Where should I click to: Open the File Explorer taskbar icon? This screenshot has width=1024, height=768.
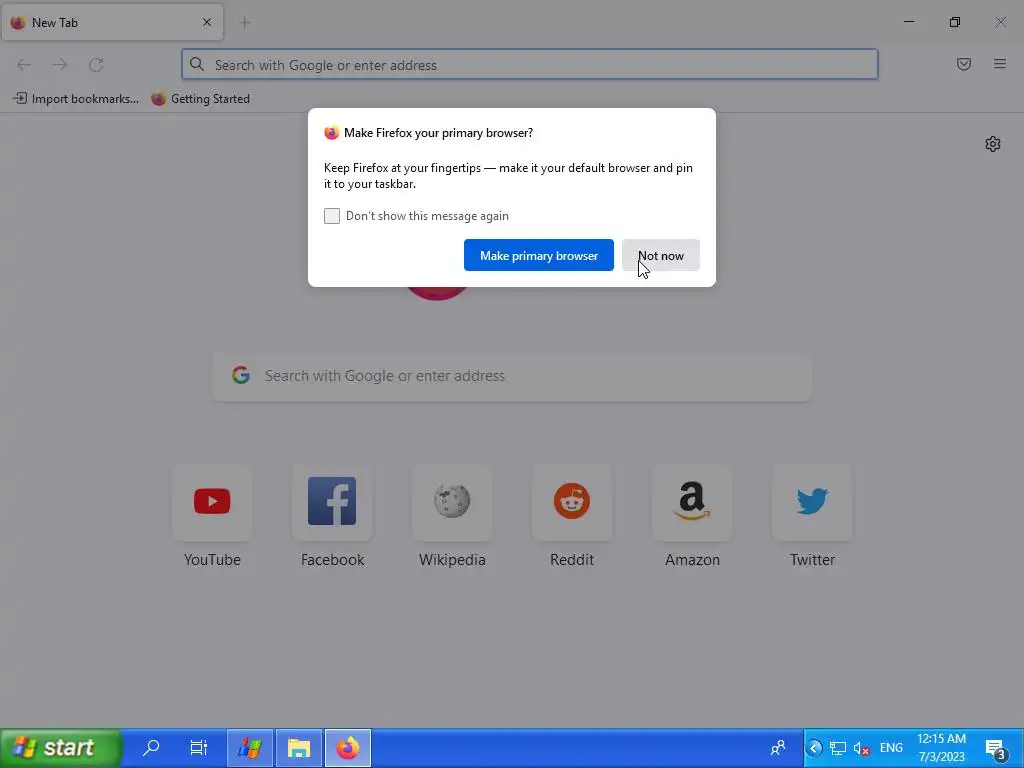(299, 748)
